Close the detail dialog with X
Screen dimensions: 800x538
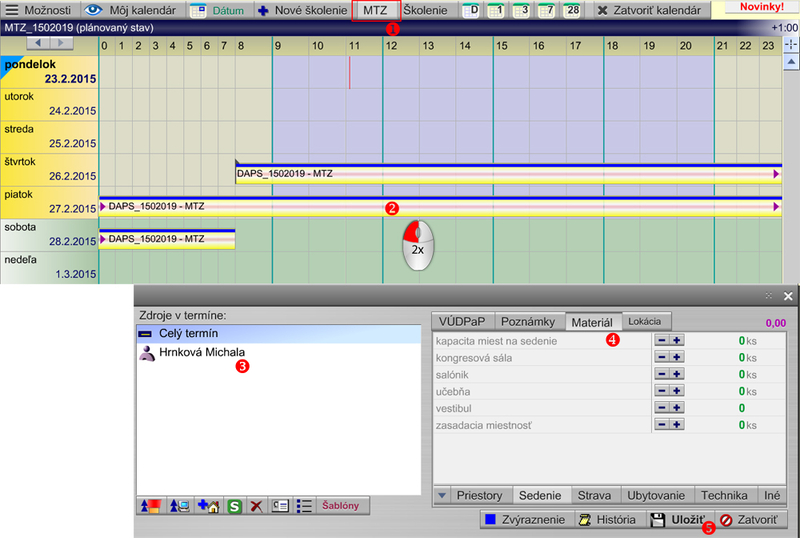787,297
